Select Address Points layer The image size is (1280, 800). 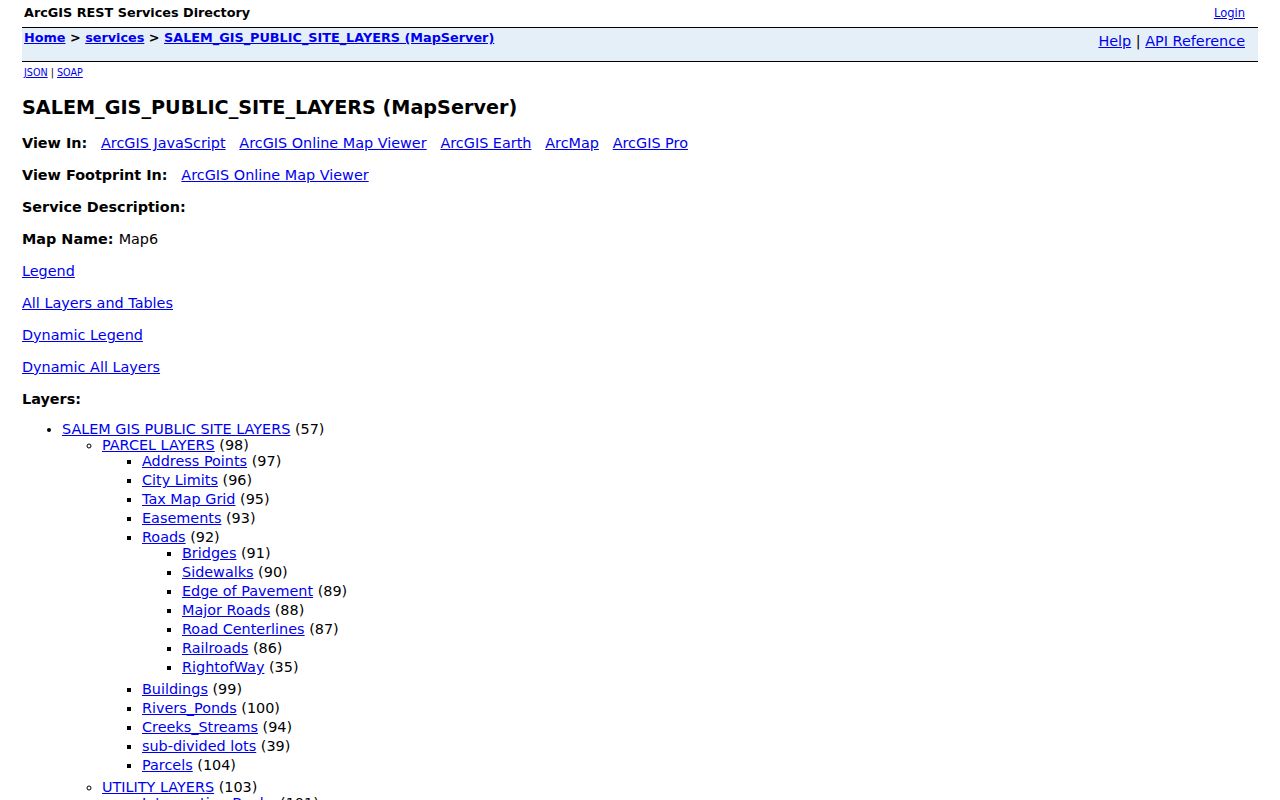pyautogui.click(x=194, y=461)
